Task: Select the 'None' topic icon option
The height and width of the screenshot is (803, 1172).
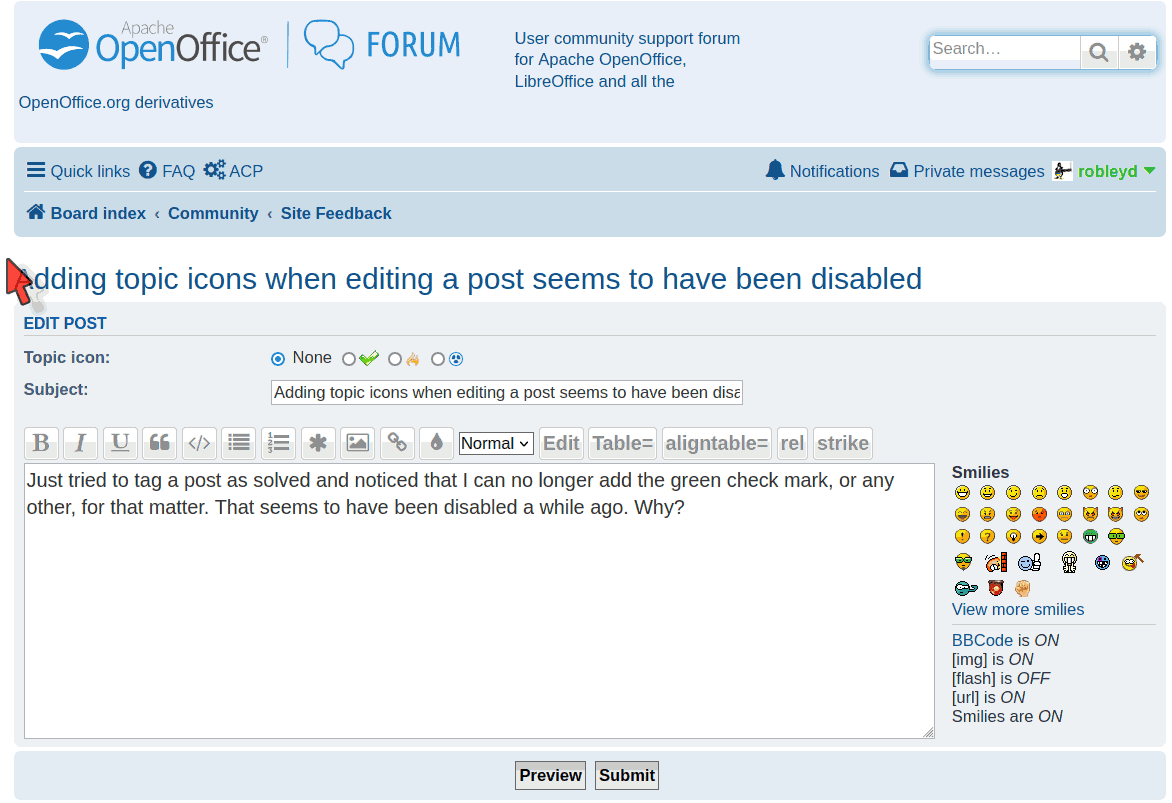Action: coord(278,359)
